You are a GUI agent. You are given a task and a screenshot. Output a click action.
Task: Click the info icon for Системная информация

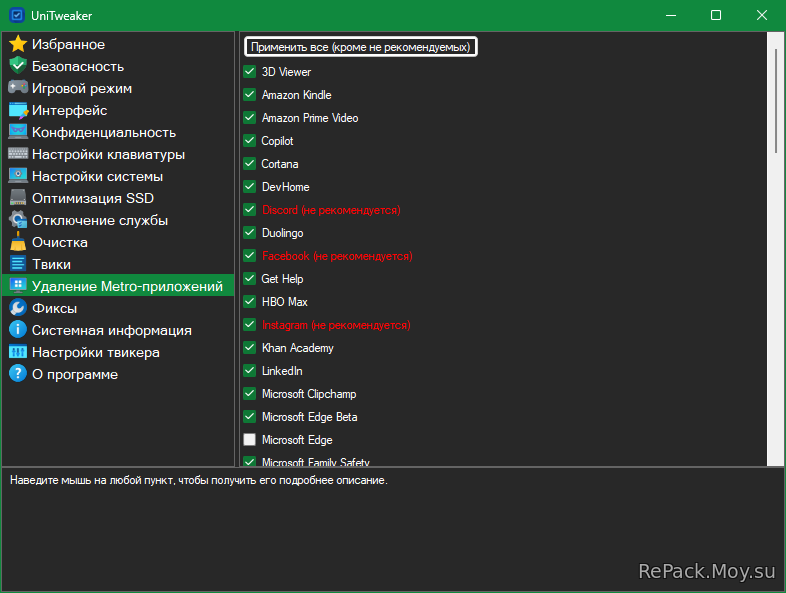pos(18,330)
